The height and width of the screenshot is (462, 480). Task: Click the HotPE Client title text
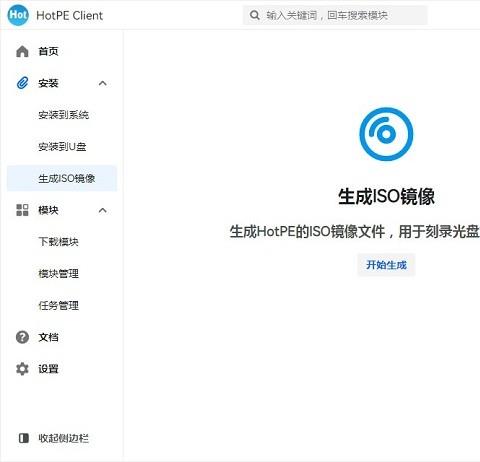coord(70,15)
